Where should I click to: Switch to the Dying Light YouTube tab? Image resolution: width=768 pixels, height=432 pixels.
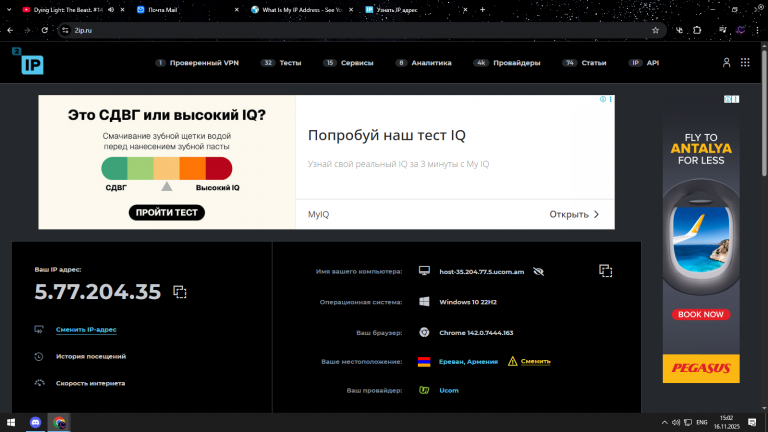[67, 10]
